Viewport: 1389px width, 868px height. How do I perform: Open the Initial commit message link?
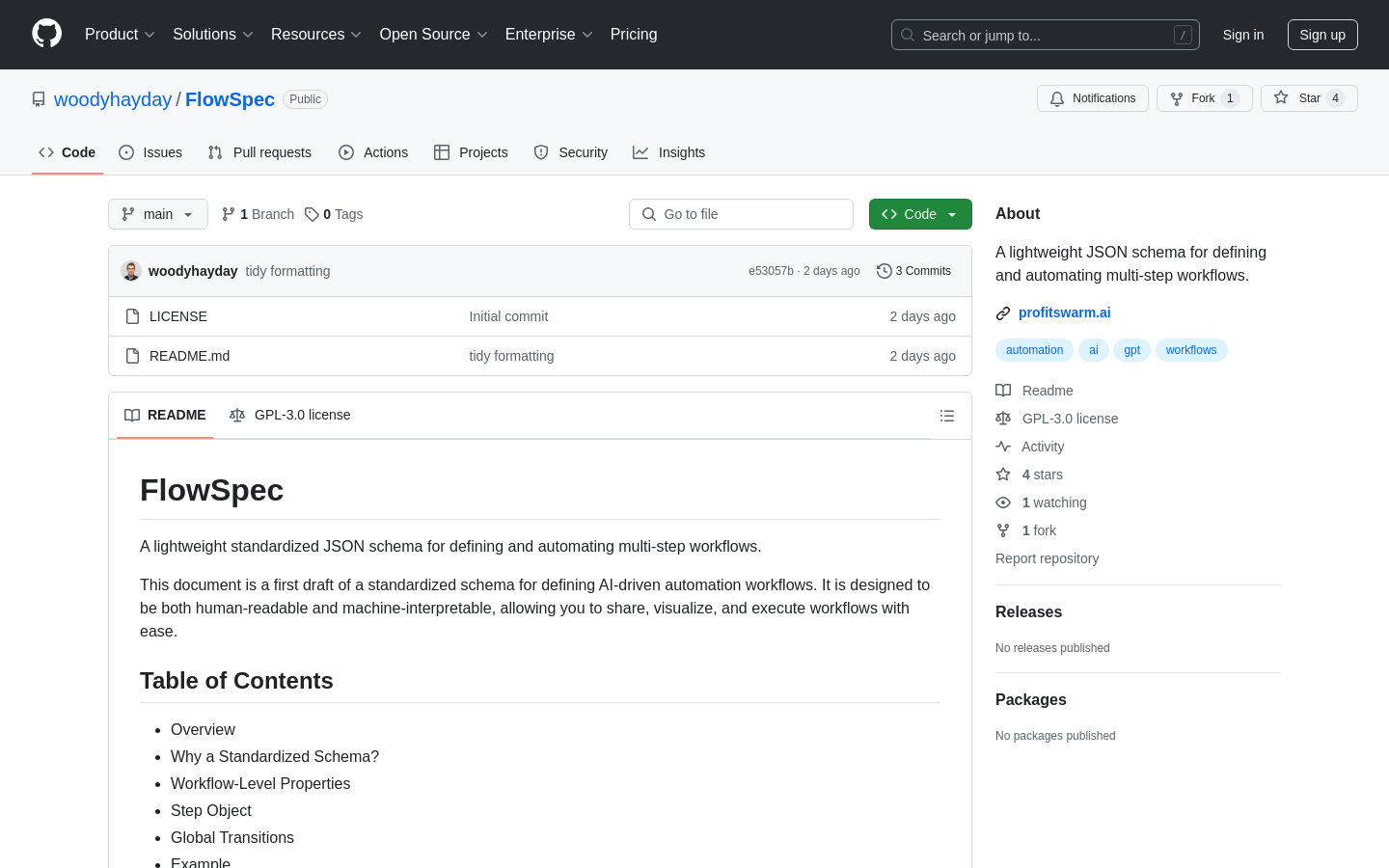508,316
